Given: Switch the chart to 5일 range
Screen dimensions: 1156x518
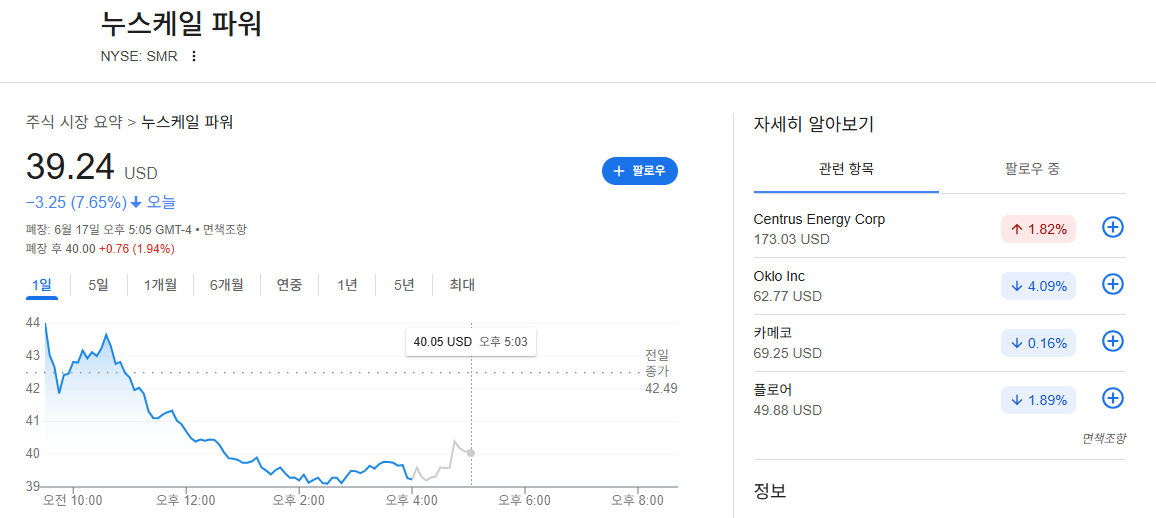Looking at the screenshot, I should pos(98,285).
